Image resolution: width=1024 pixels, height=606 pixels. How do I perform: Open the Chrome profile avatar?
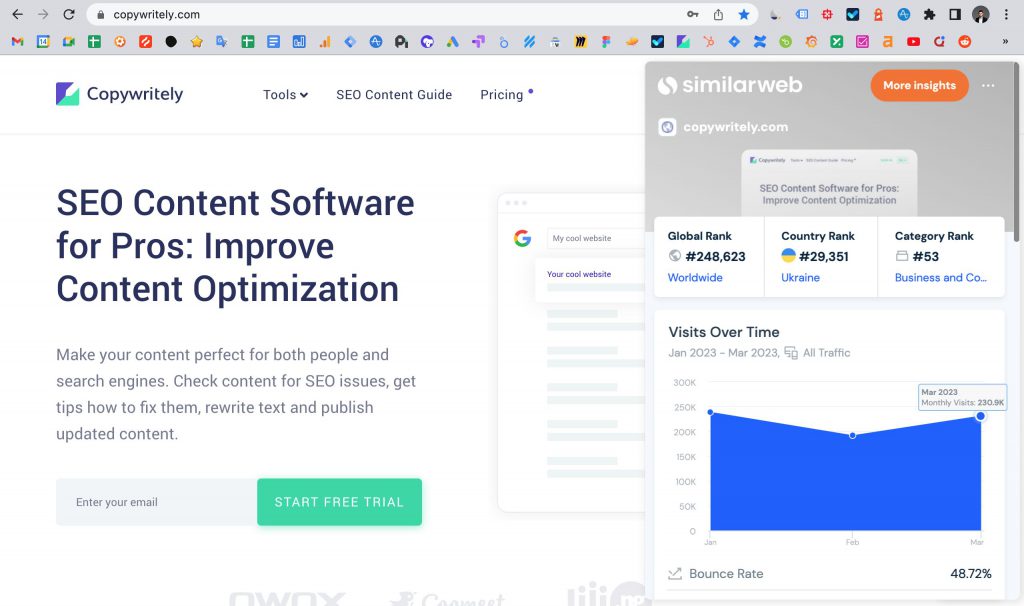pyautogui.click(x=980, y=14)
